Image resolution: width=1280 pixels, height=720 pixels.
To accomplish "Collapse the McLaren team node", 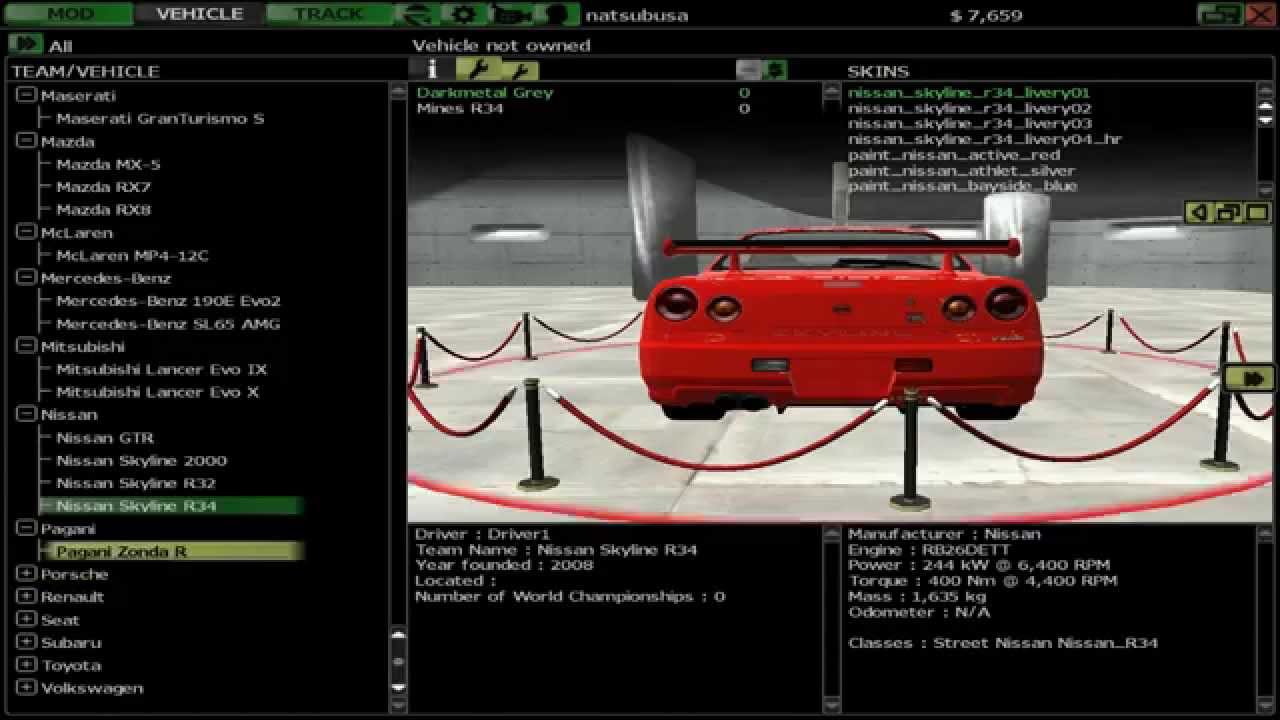I will [x=26, y=232].
